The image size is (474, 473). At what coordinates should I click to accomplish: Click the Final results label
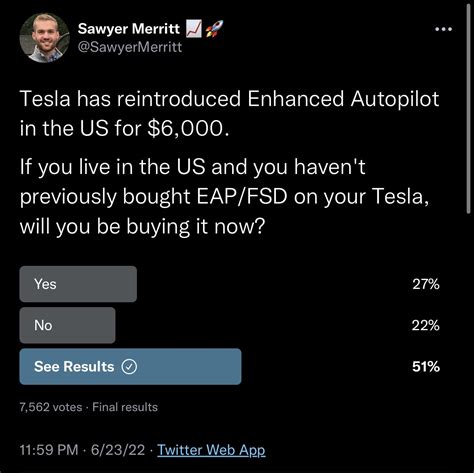(x=125, y=407)
